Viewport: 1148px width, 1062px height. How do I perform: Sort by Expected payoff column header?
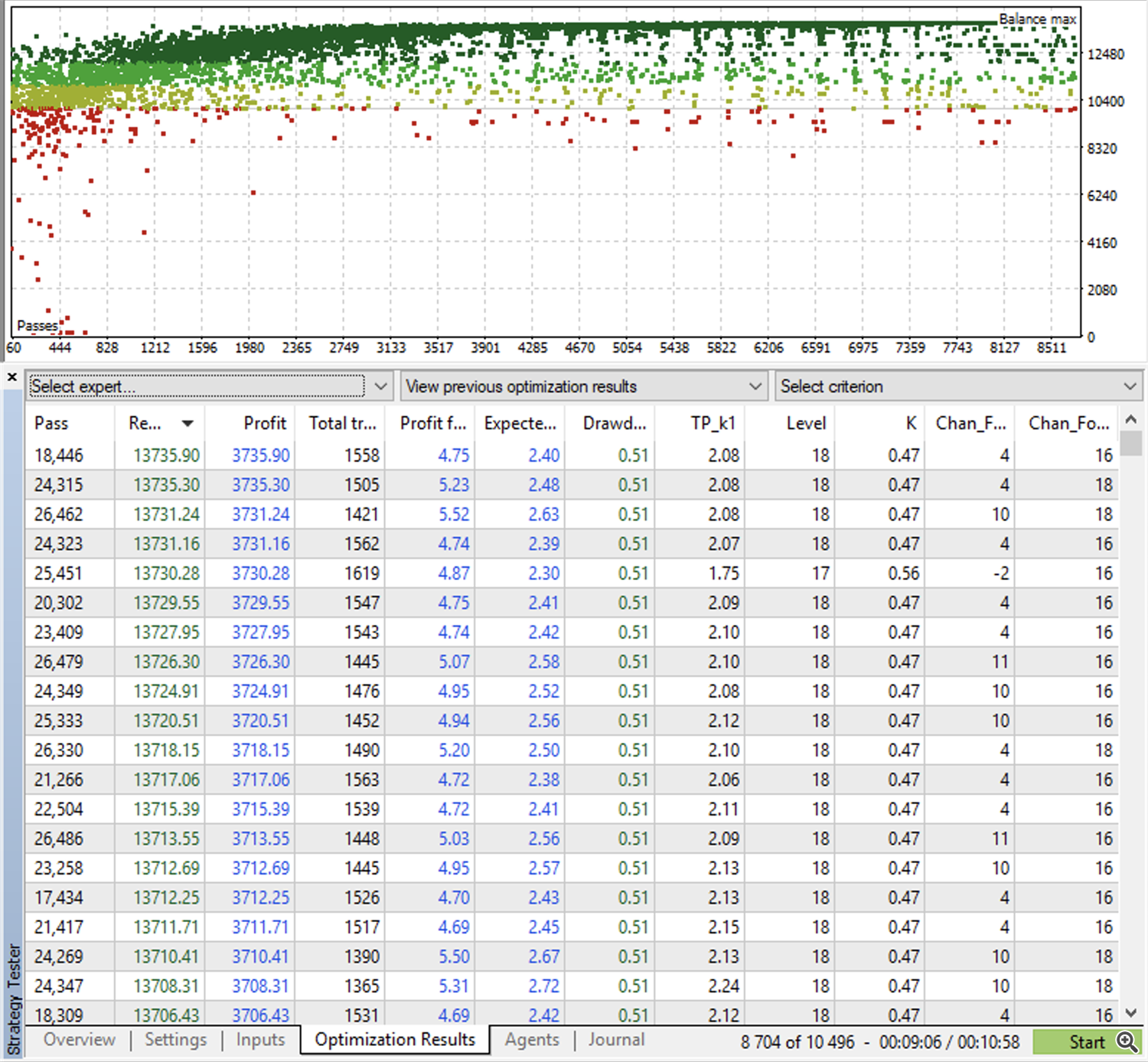[x=520, y=423]
